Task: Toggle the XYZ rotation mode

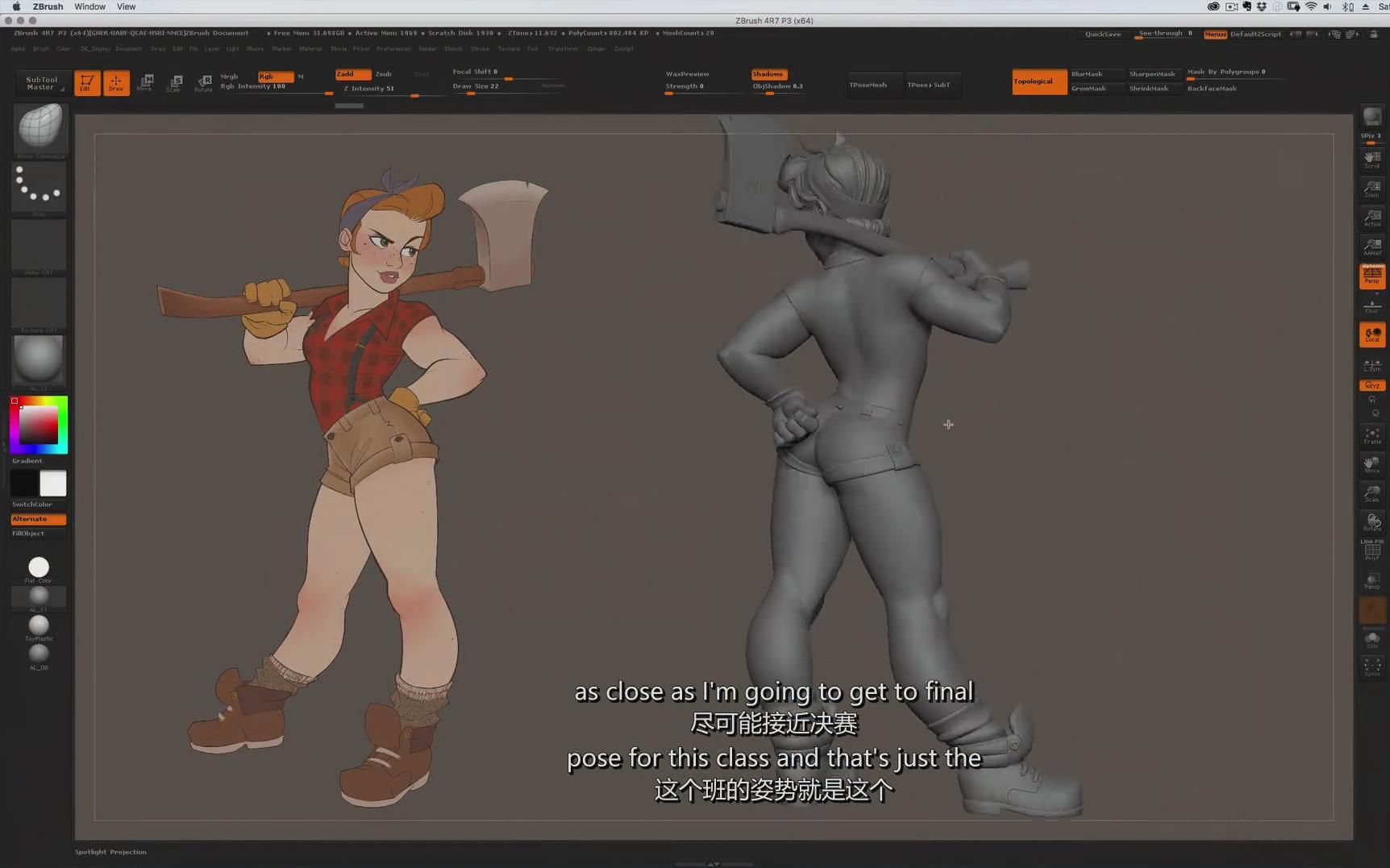Action: coord(1371,385)
